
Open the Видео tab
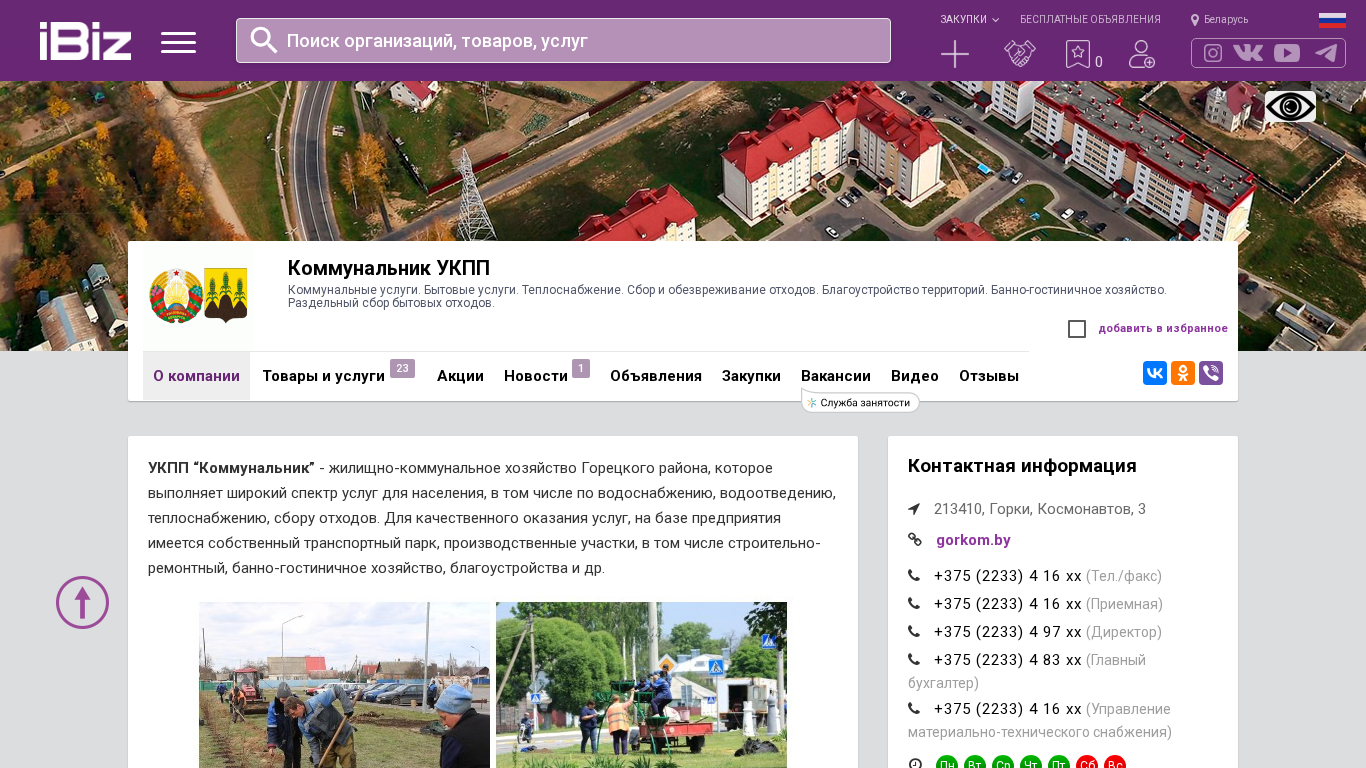coord(915,376)
